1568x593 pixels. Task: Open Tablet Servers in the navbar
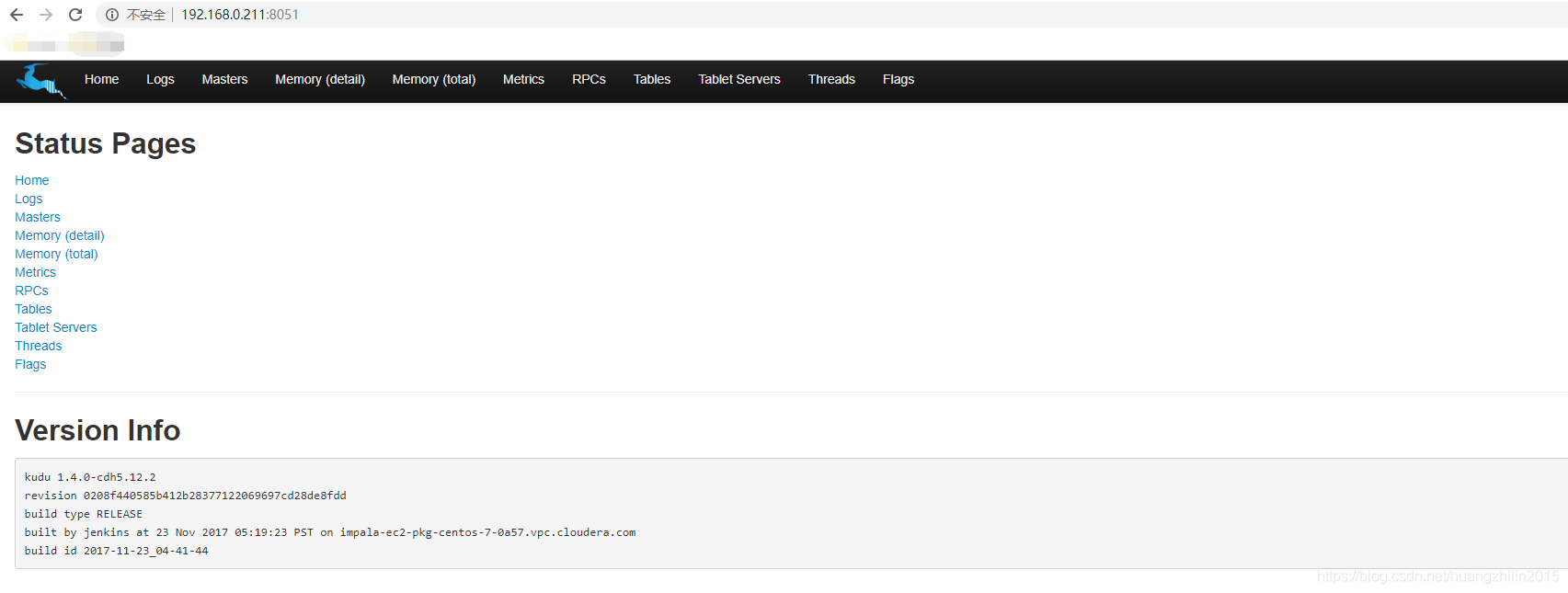(738, 80)
